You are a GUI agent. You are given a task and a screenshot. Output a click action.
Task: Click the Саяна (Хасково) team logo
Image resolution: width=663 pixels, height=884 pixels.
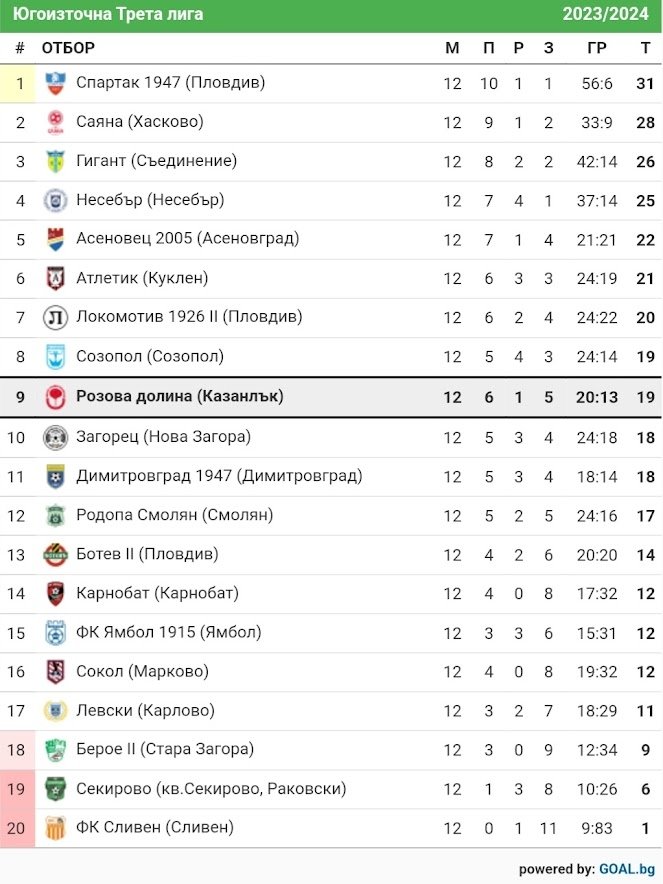point(55,122)
